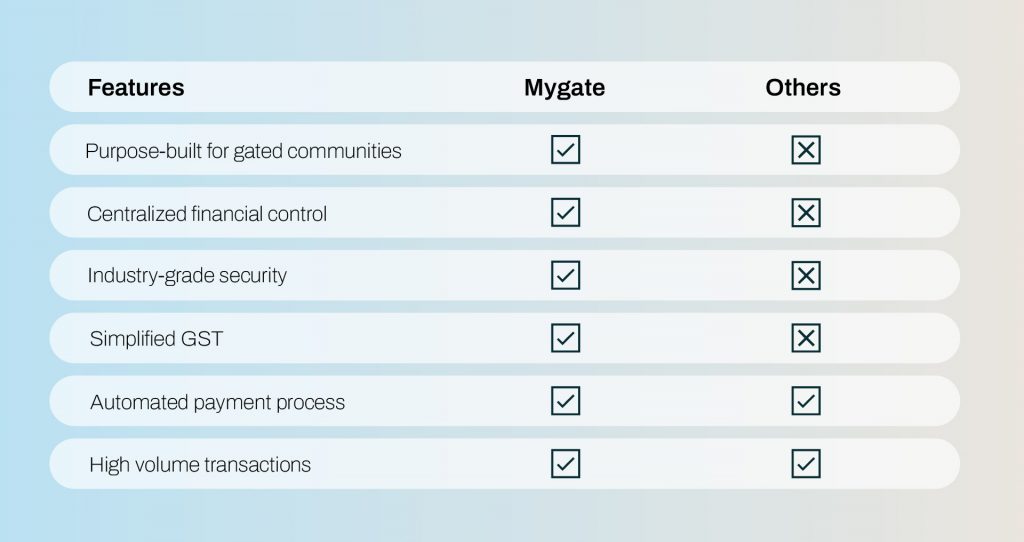Click Mygate checkmark for High volume transactions
Image resolution: width=1024 pixels, height=542 pixels.
click(x=566, y=463)
